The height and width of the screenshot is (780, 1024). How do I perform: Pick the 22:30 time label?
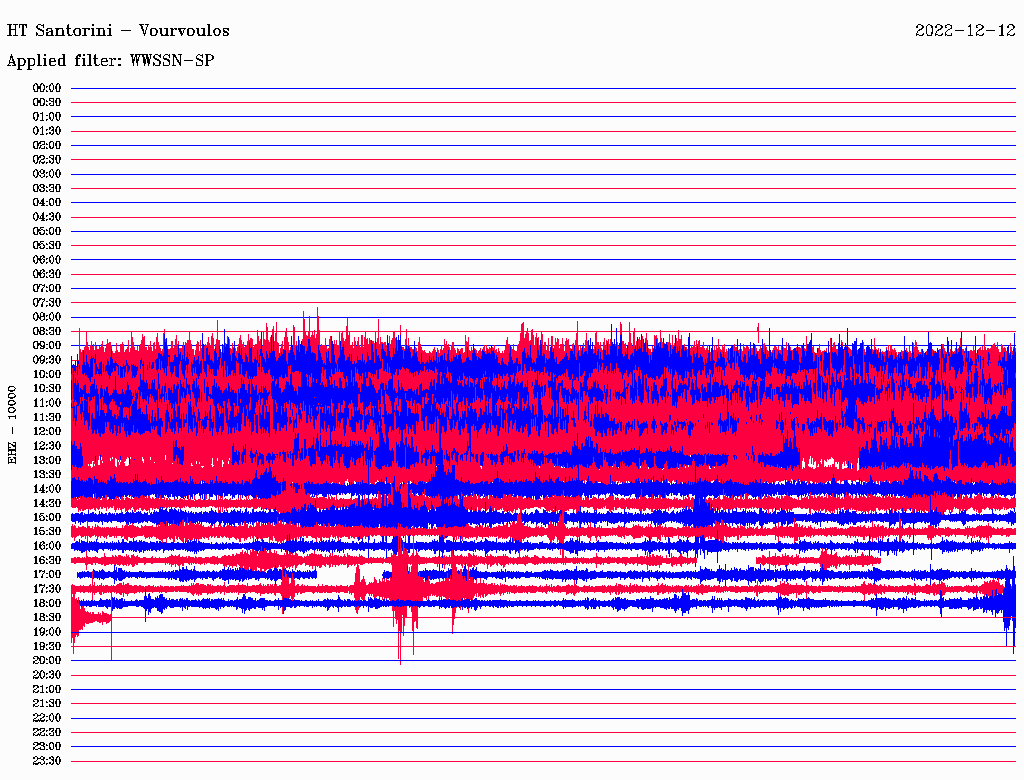47,732
